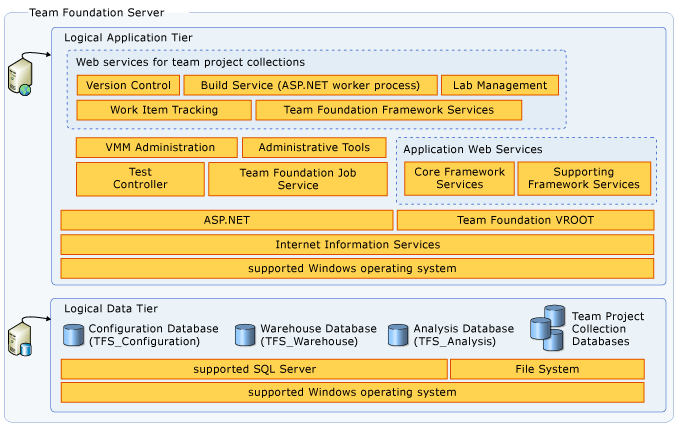
Task: Select the Warehouse Database cylinder icon
Action: (x=245, y=335)
